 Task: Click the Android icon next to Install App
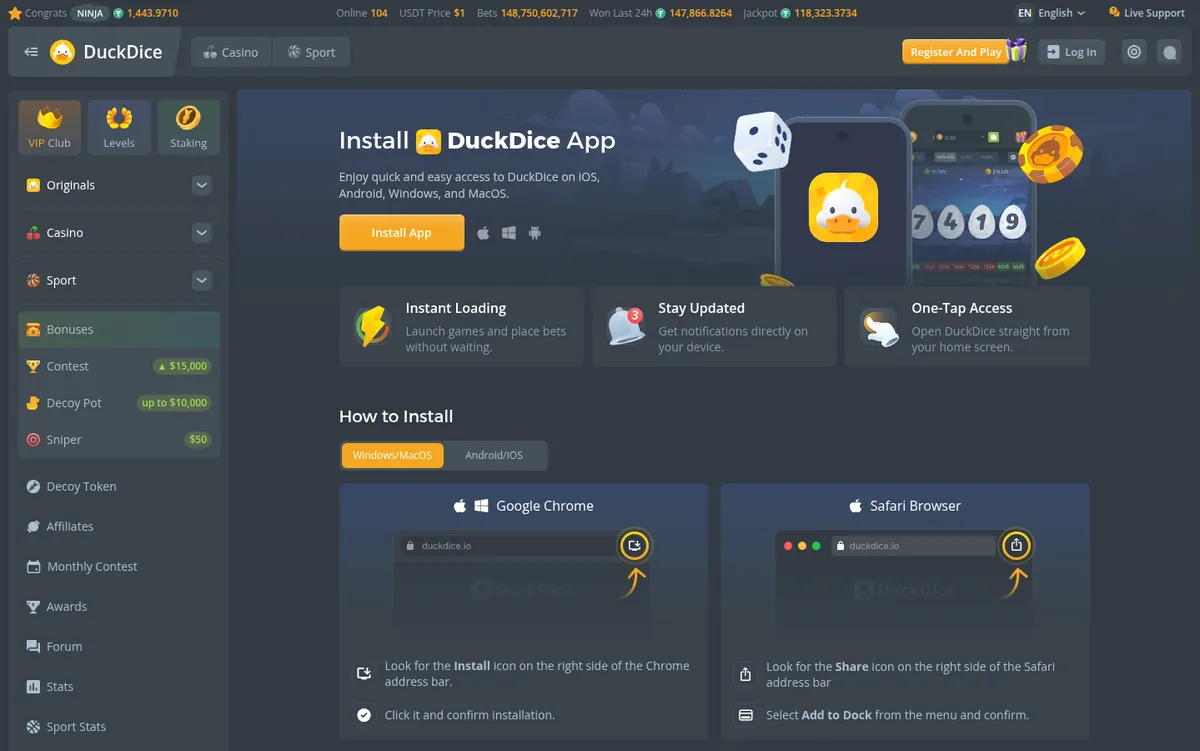pyautogui.click(x=534, y=232)
